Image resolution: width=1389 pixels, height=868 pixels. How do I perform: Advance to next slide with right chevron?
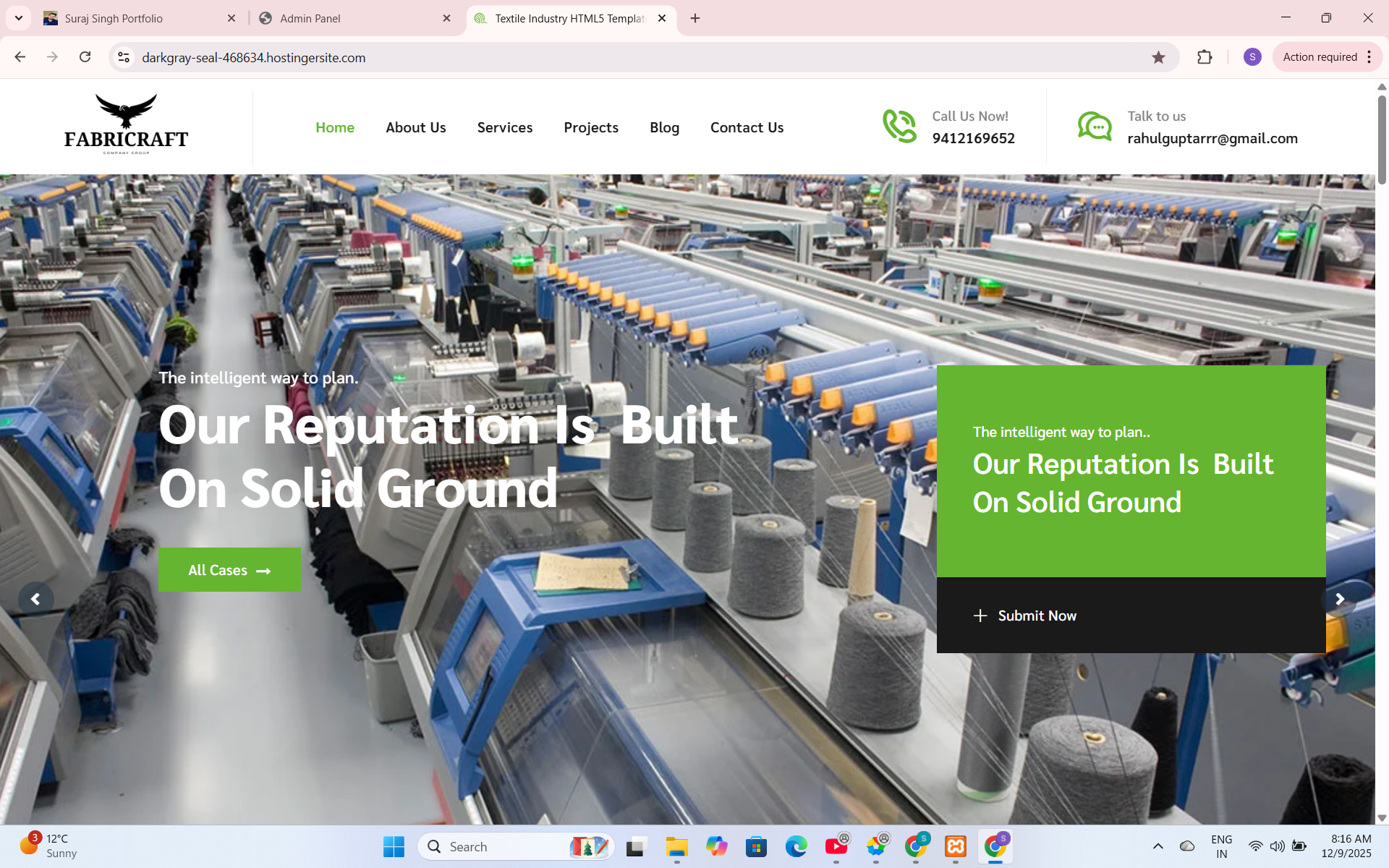(1341, 599)
